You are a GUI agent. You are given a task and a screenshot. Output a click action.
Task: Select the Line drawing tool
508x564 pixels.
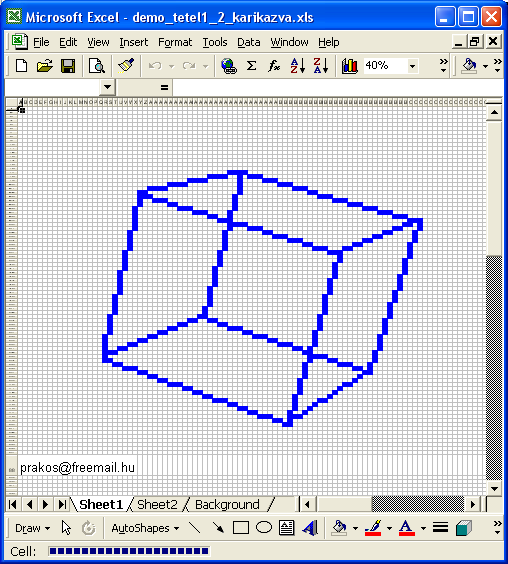pyautogui.click(x=195, y=528)
